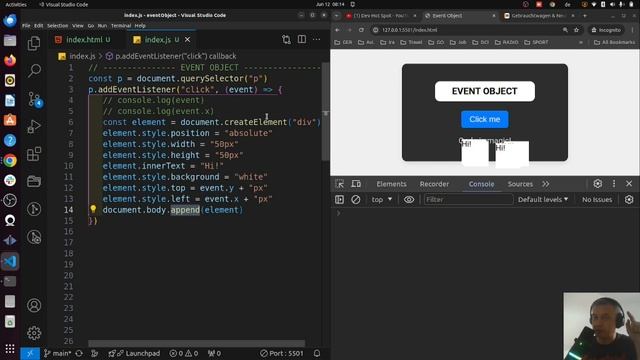Close the DevTools panel

coord(629,184)
